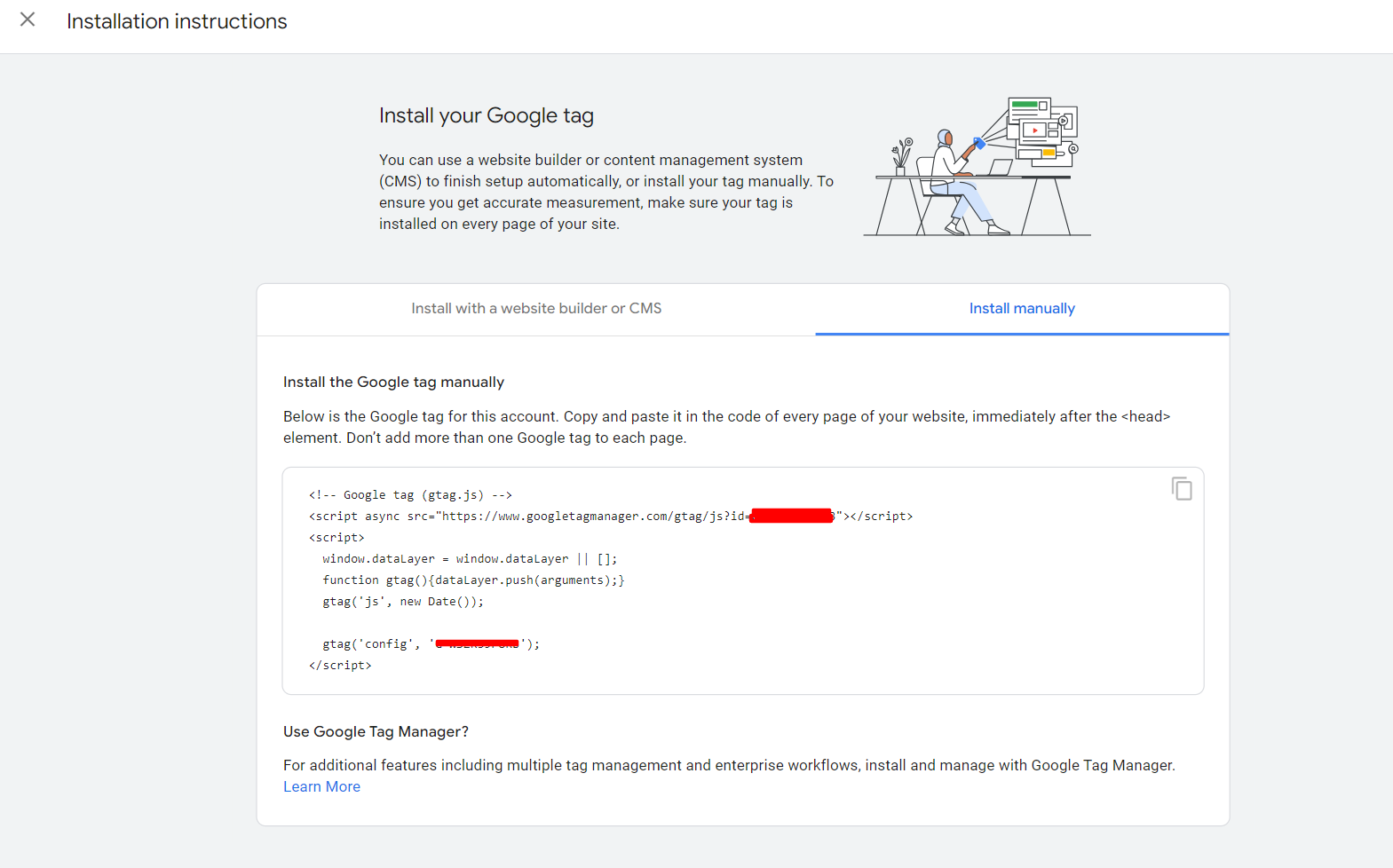This screenshot has width=1393, height=868.
Task: Click the desk illustration image
Action: click(977, 167)
